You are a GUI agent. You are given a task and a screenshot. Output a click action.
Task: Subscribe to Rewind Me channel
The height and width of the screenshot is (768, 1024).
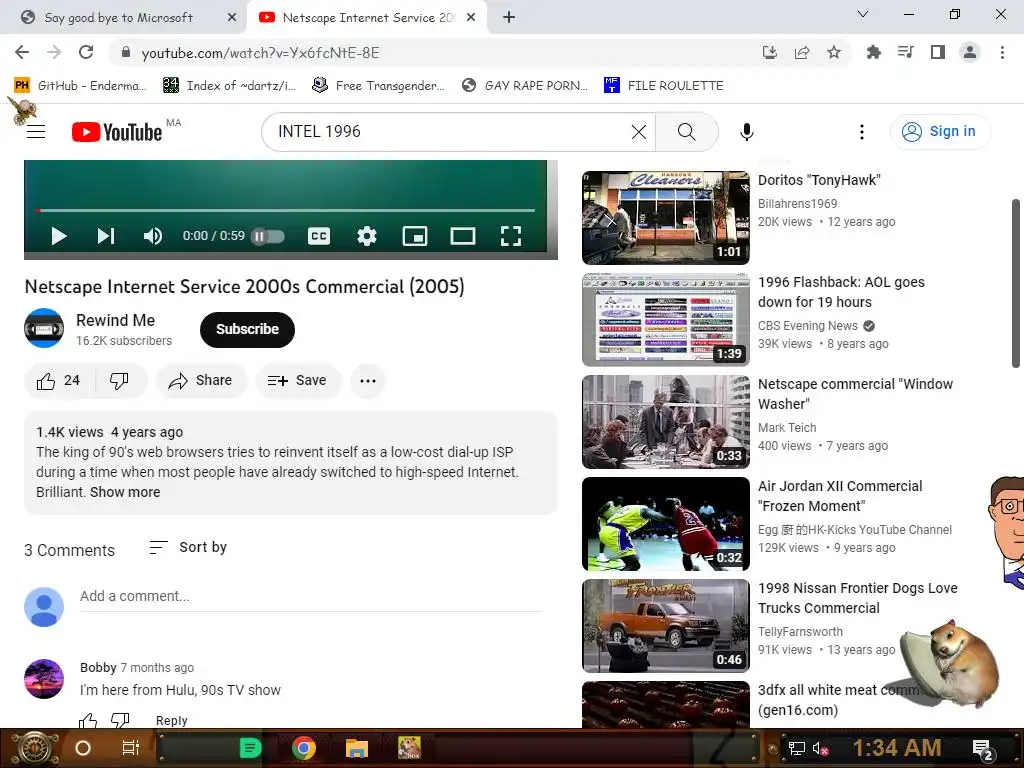[248, 330]
